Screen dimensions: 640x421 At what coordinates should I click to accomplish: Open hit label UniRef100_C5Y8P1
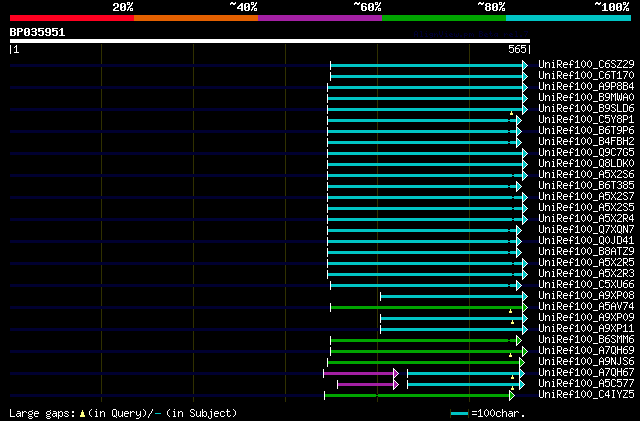coord(586,120)
